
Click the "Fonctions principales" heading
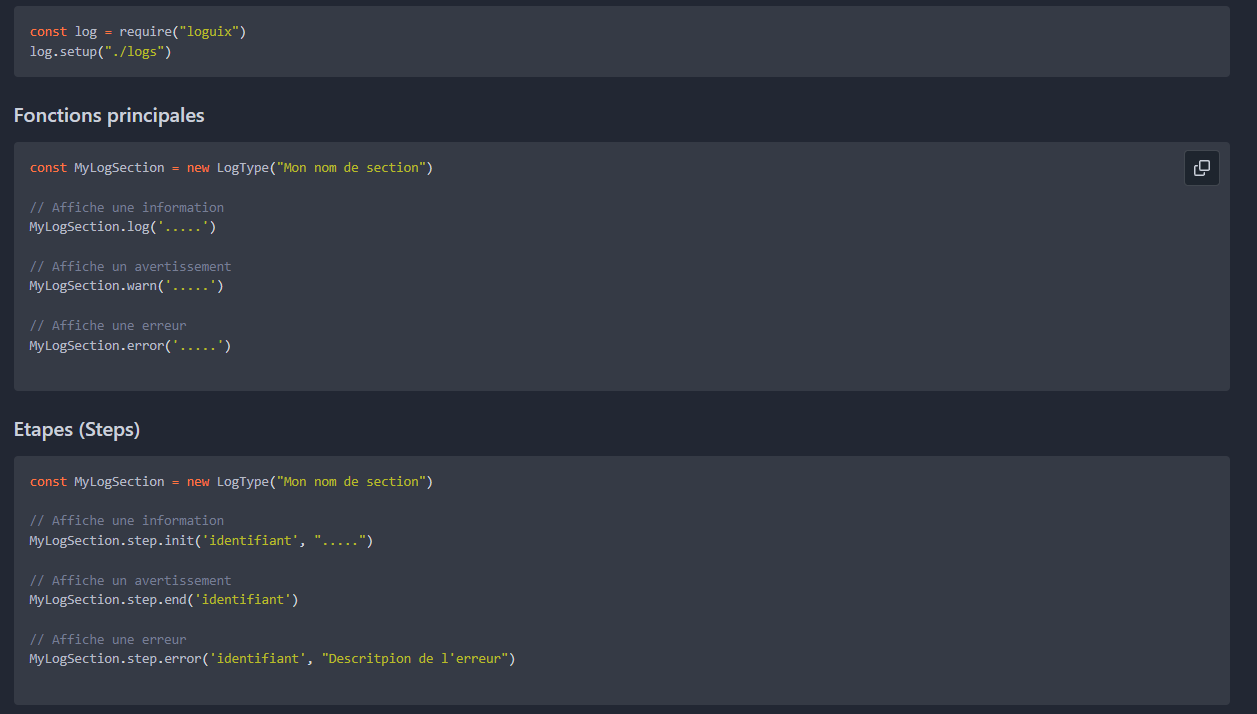coord(109,116)
